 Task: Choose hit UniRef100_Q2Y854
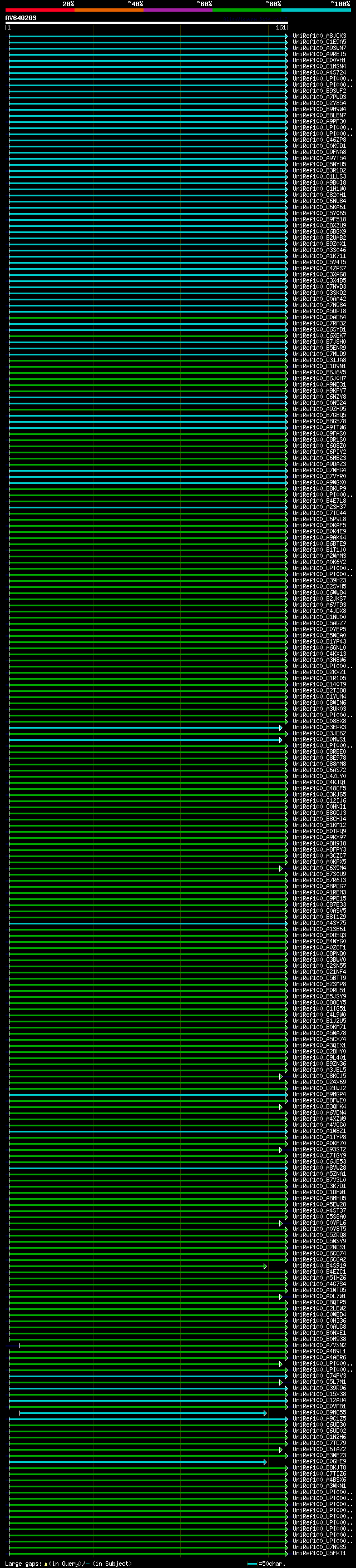[x=319, y=103]
